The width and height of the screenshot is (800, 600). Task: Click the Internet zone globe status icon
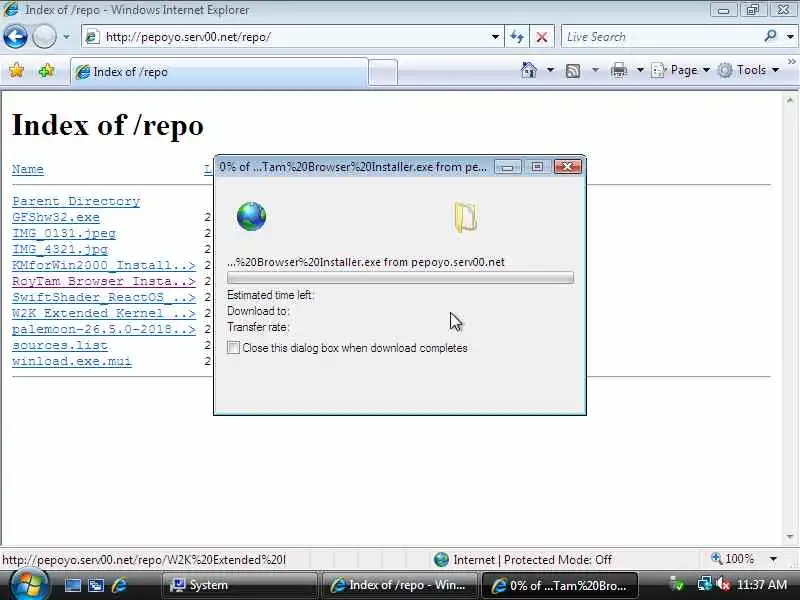coord(441,560)
